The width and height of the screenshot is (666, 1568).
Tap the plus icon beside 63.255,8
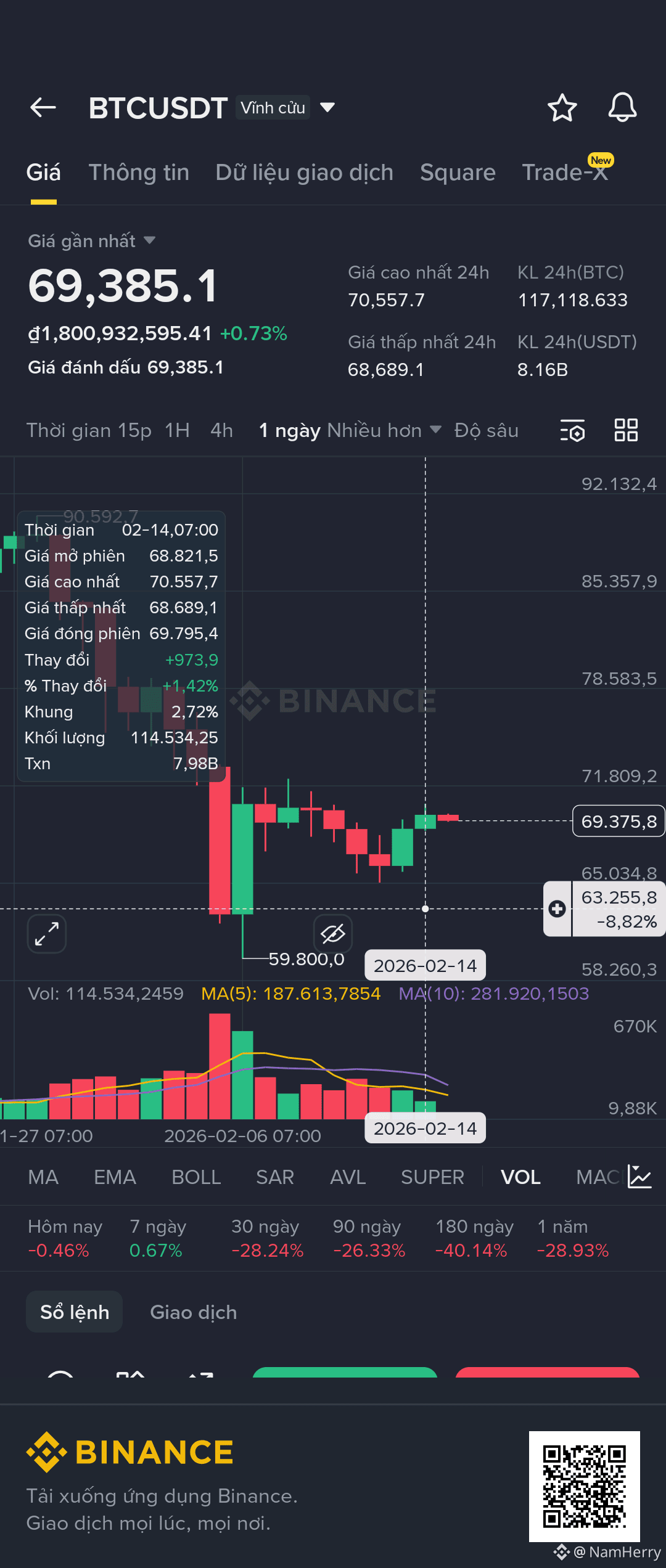557,909
